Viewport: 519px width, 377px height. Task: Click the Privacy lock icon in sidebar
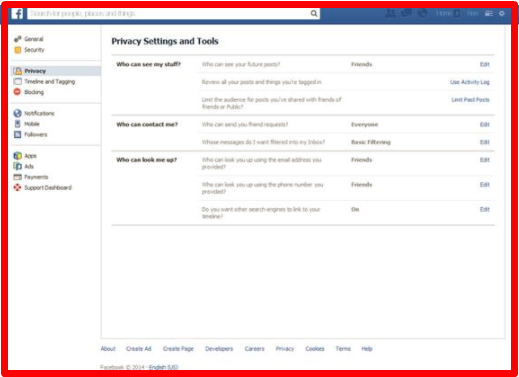pos(18,71)
